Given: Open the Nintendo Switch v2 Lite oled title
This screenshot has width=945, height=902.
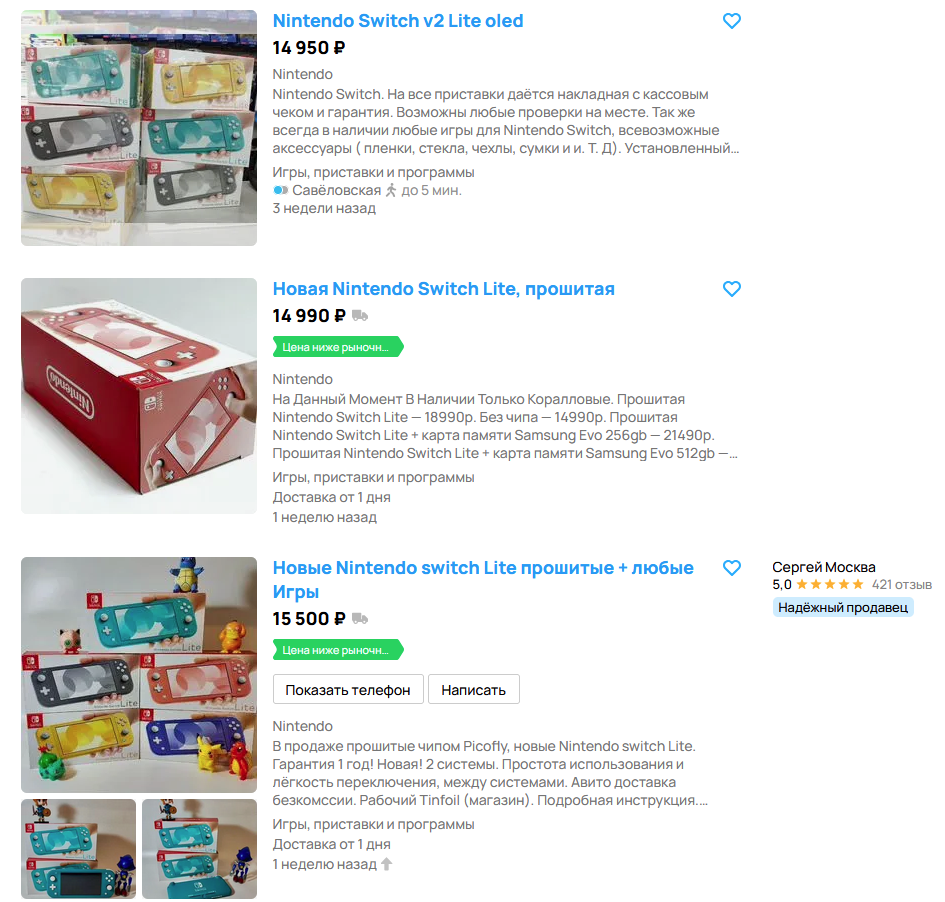Looking at the screenshot, I should (398, 21).
